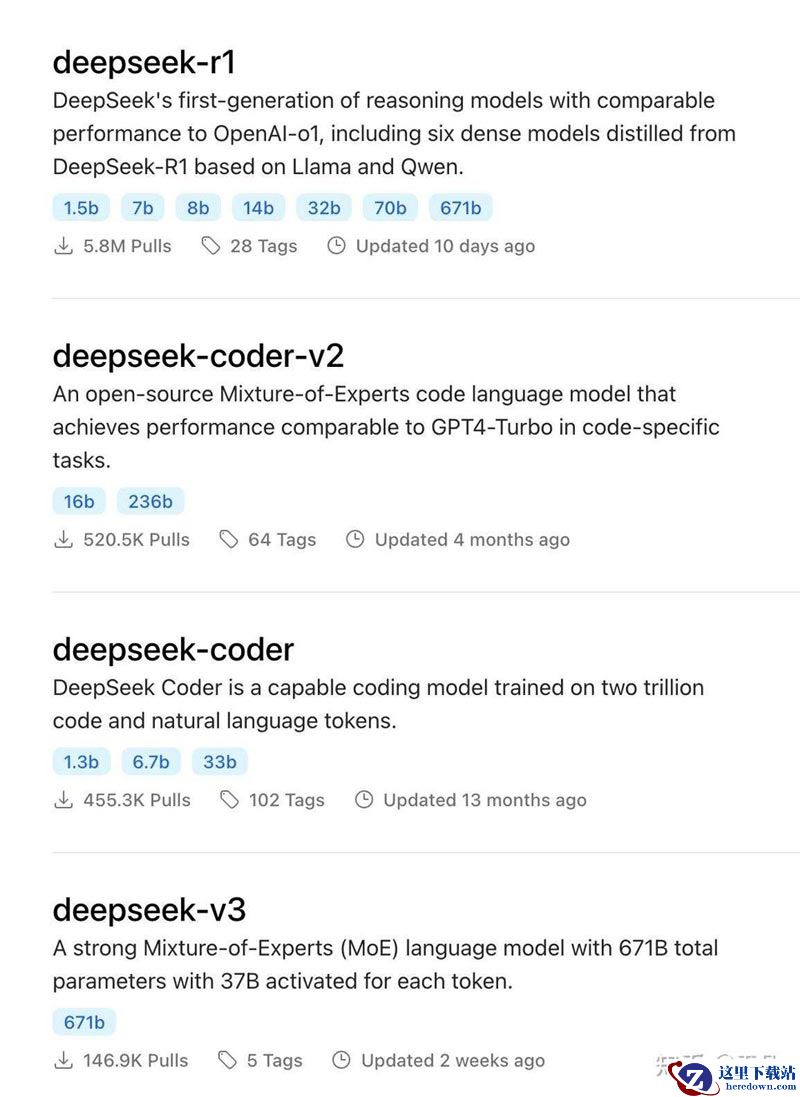Click the download icon beside 146.9K Pulls

64,1060
